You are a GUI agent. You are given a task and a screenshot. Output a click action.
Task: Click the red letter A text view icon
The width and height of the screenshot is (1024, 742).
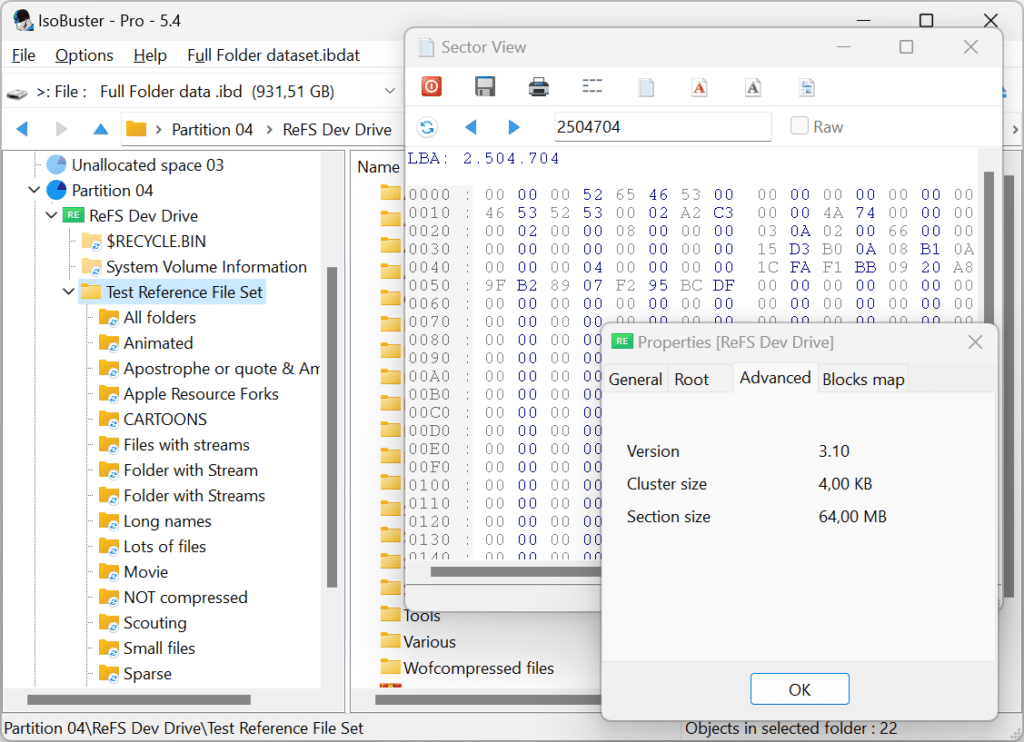point(699,88)
